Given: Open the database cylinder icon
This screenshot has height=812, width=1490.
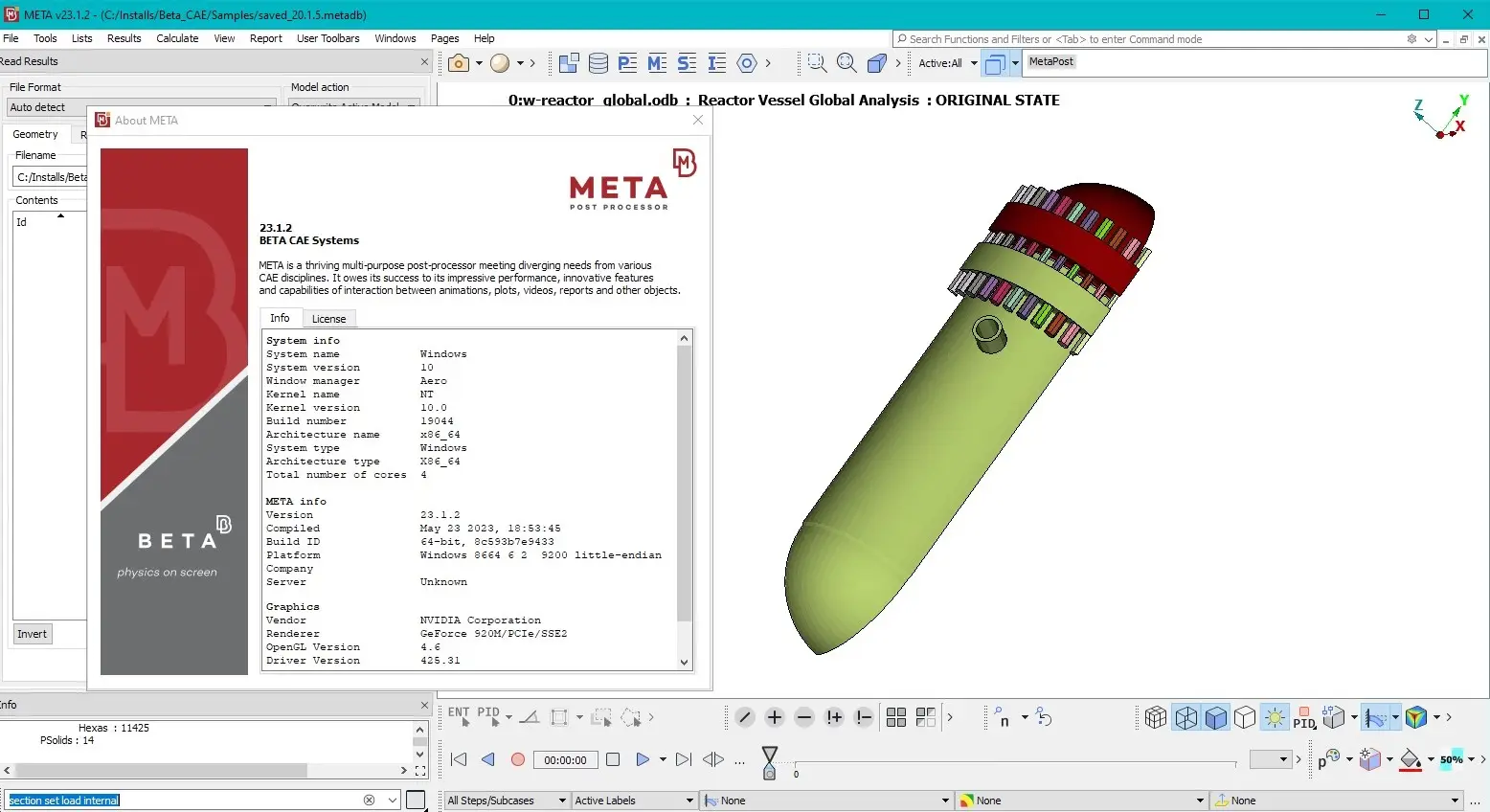Looking at the screenshot, I should point(598,63).
